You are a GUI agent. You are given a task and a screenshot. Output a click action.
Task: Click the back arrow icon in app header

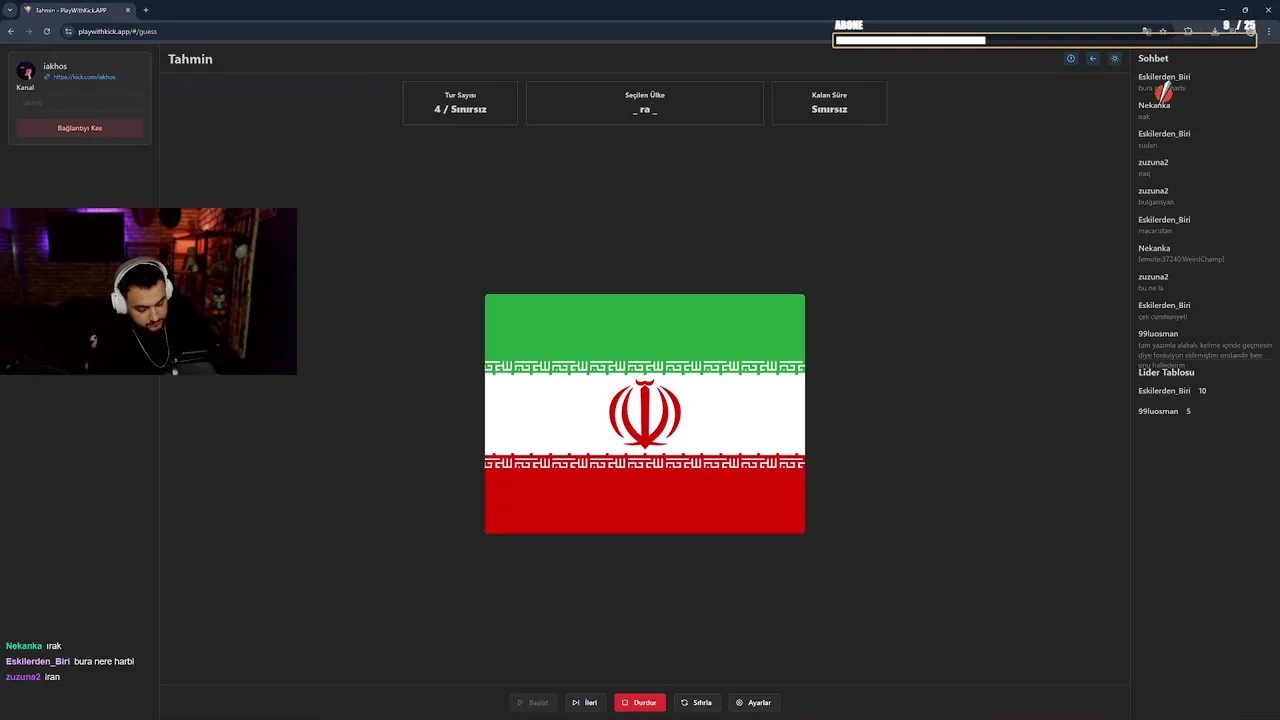[x=1092, y=59]
